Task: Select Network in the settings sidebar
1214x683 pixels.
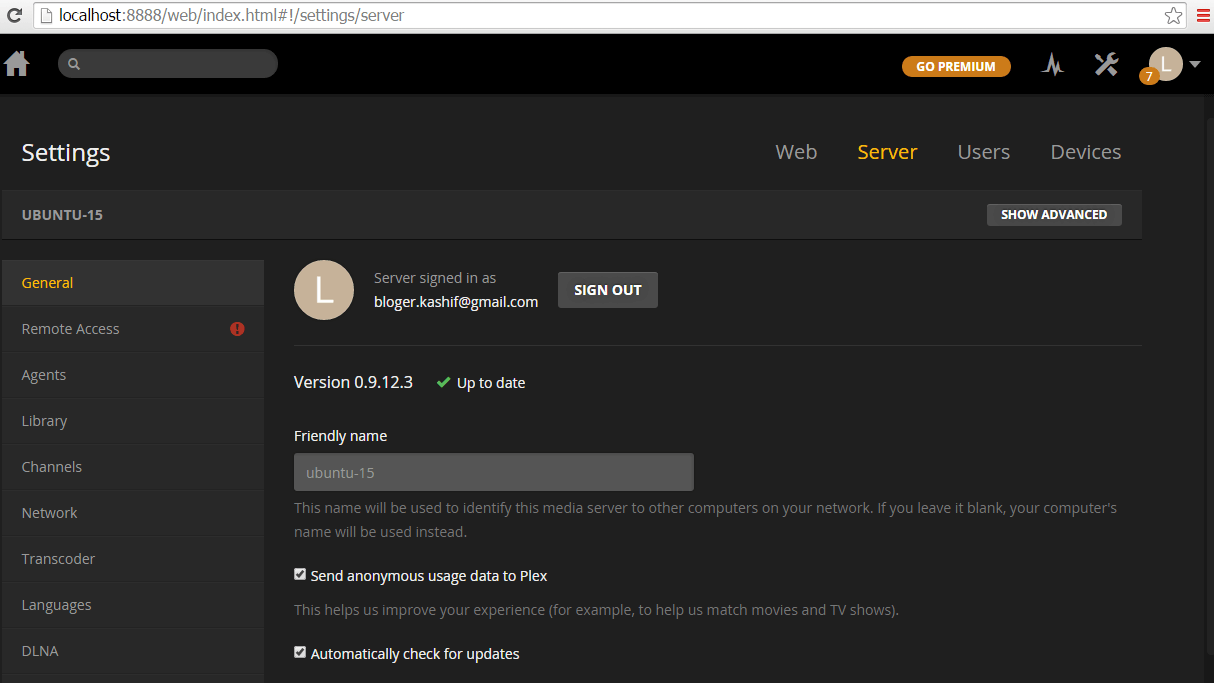Action: pyautogui.click(x=49, y=512)
